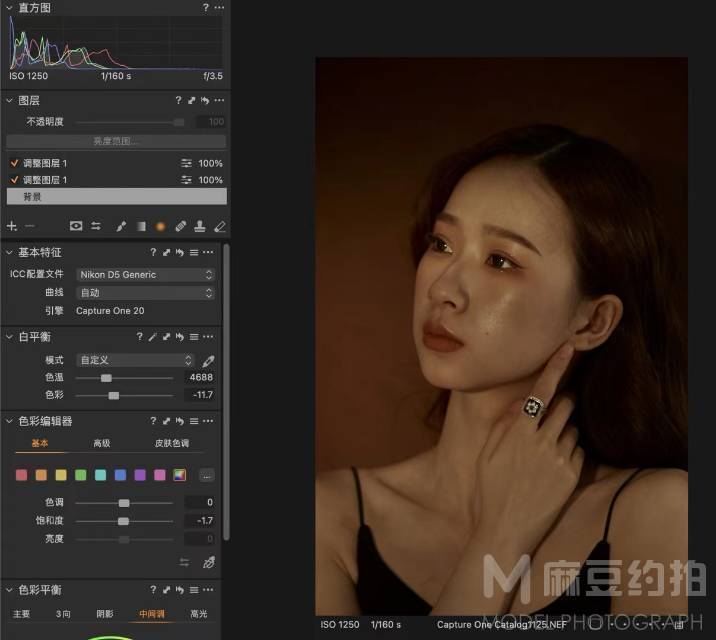
Task: Collapse the 基本特征 panel
Action: [x=9, y=252]
